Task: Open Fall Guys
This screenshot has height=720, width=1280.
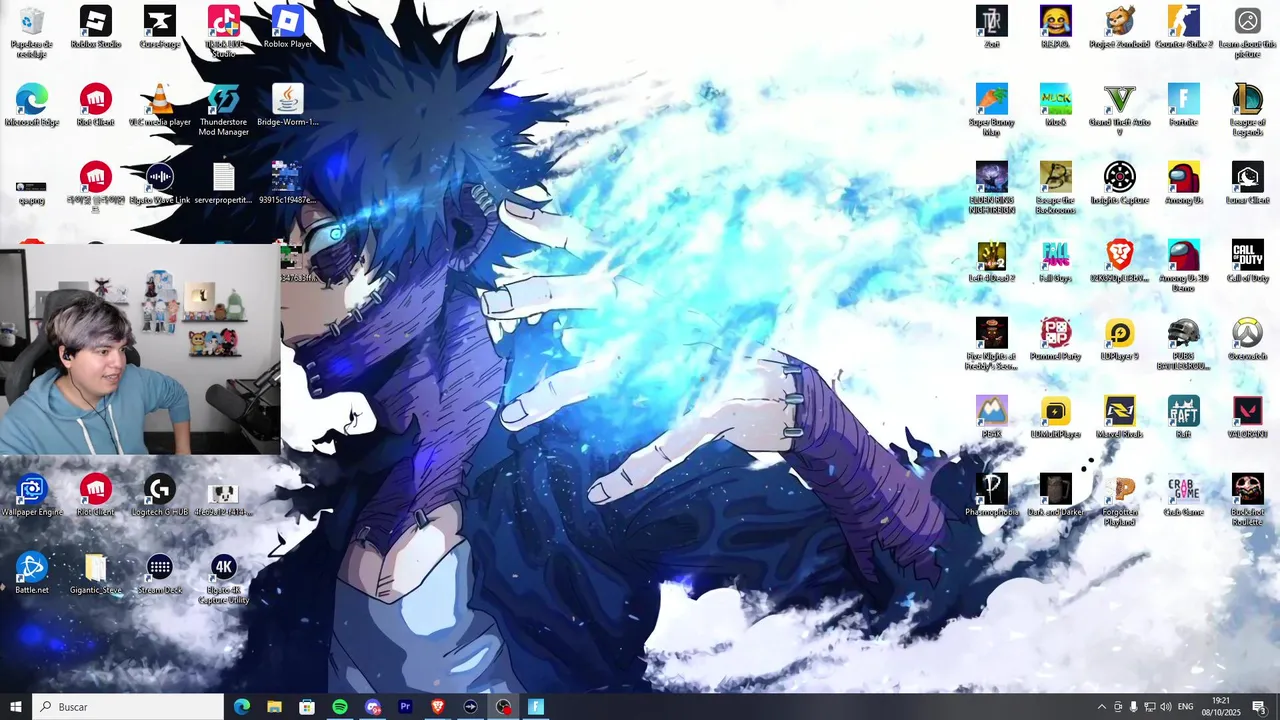Action: (1056, 261)
